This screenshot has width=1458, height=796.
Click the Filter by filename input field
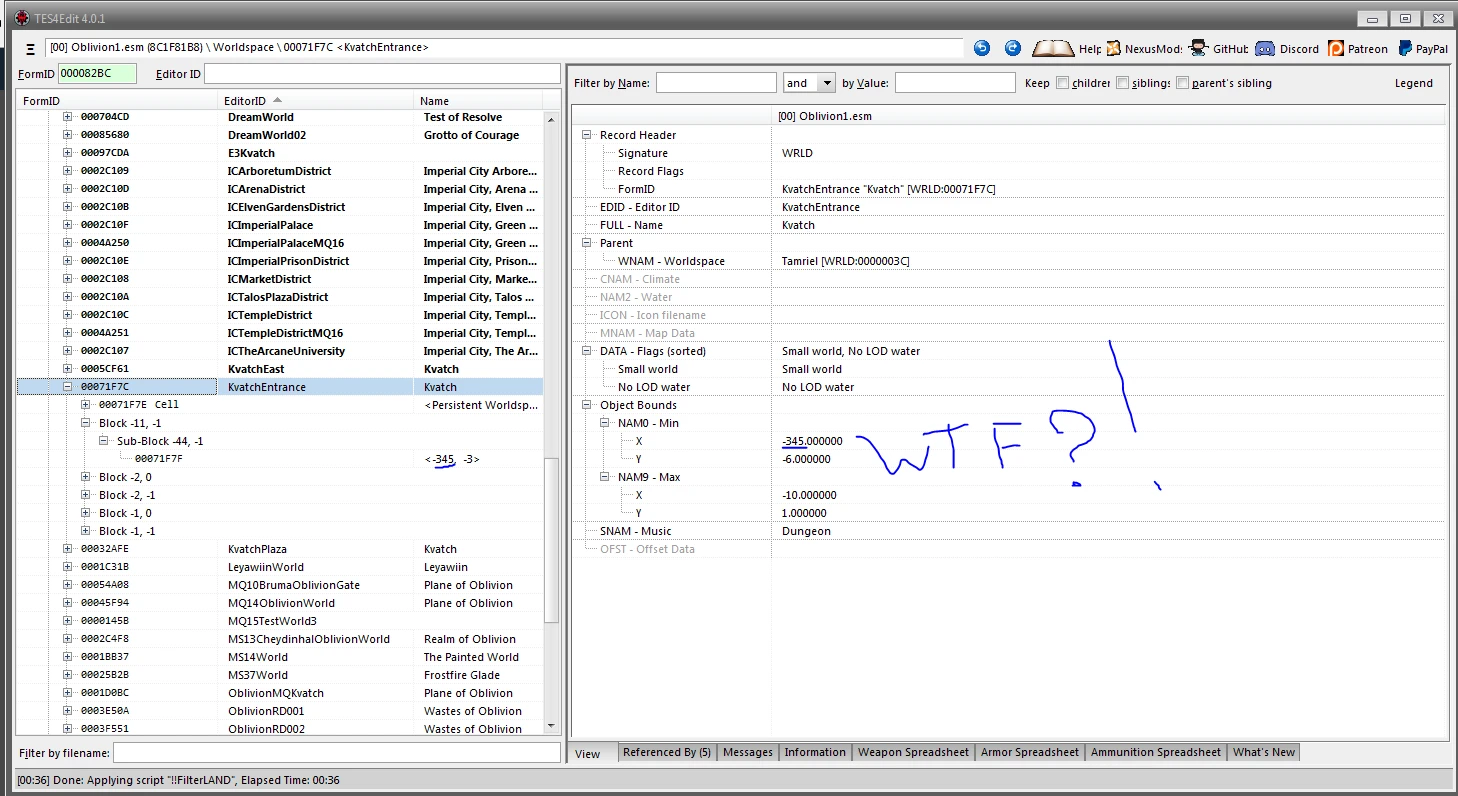(x=337, y=753)
